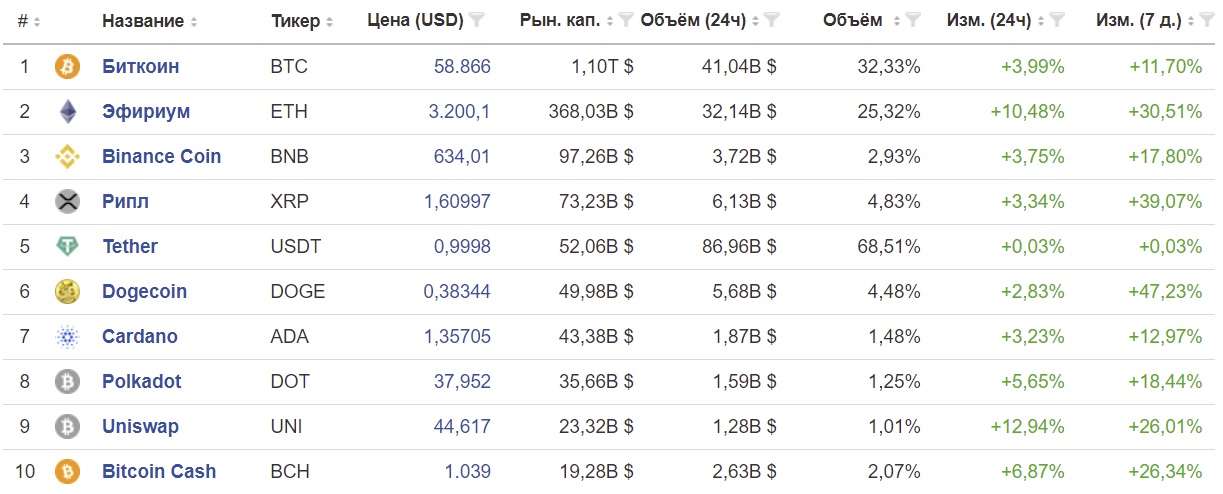Click the Цена (USD) column header text

point(415,21)
